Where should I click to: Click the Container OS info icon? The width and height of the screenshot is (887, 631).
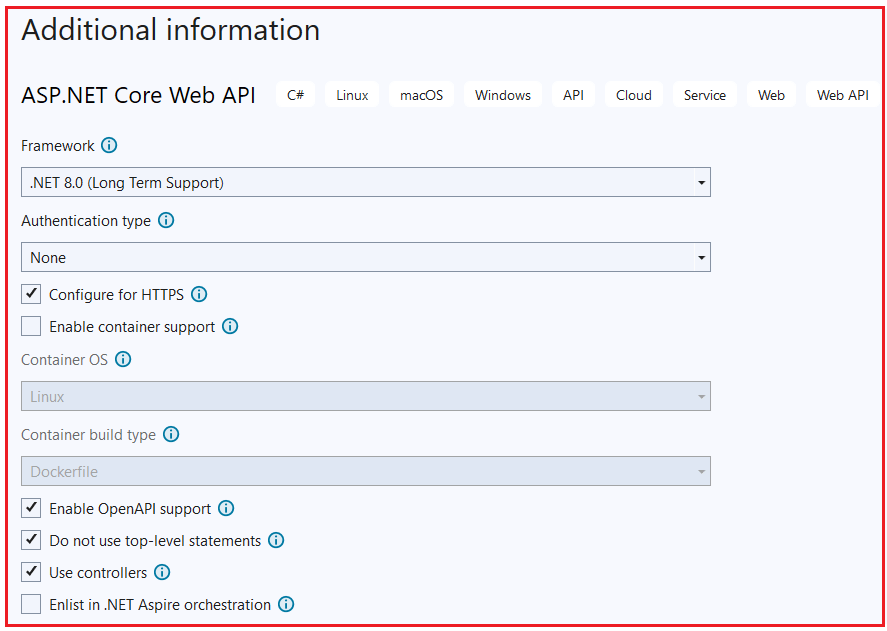122,359
